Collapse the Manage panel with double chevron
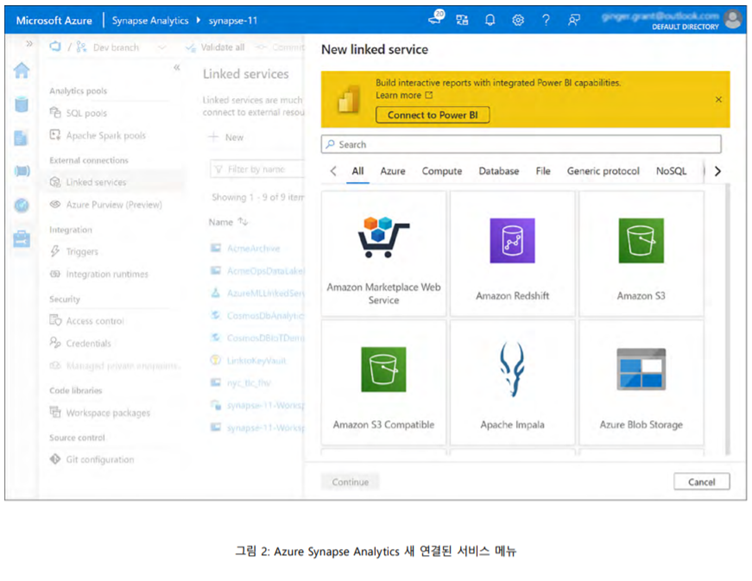The height and width of the screenshot is (581, 752). [x=177, y=67]
